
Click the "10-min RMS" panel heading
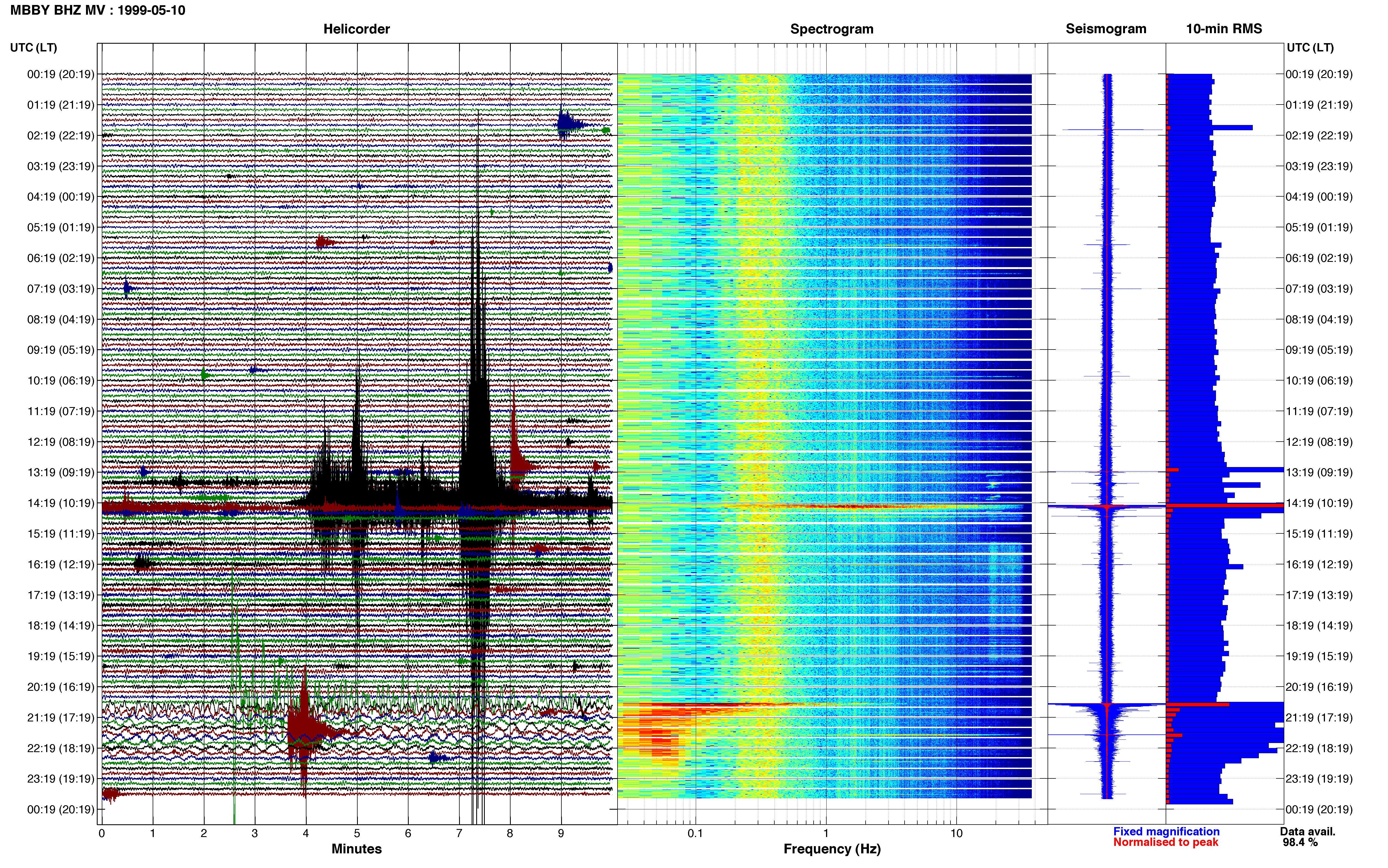pos(1224,29)
